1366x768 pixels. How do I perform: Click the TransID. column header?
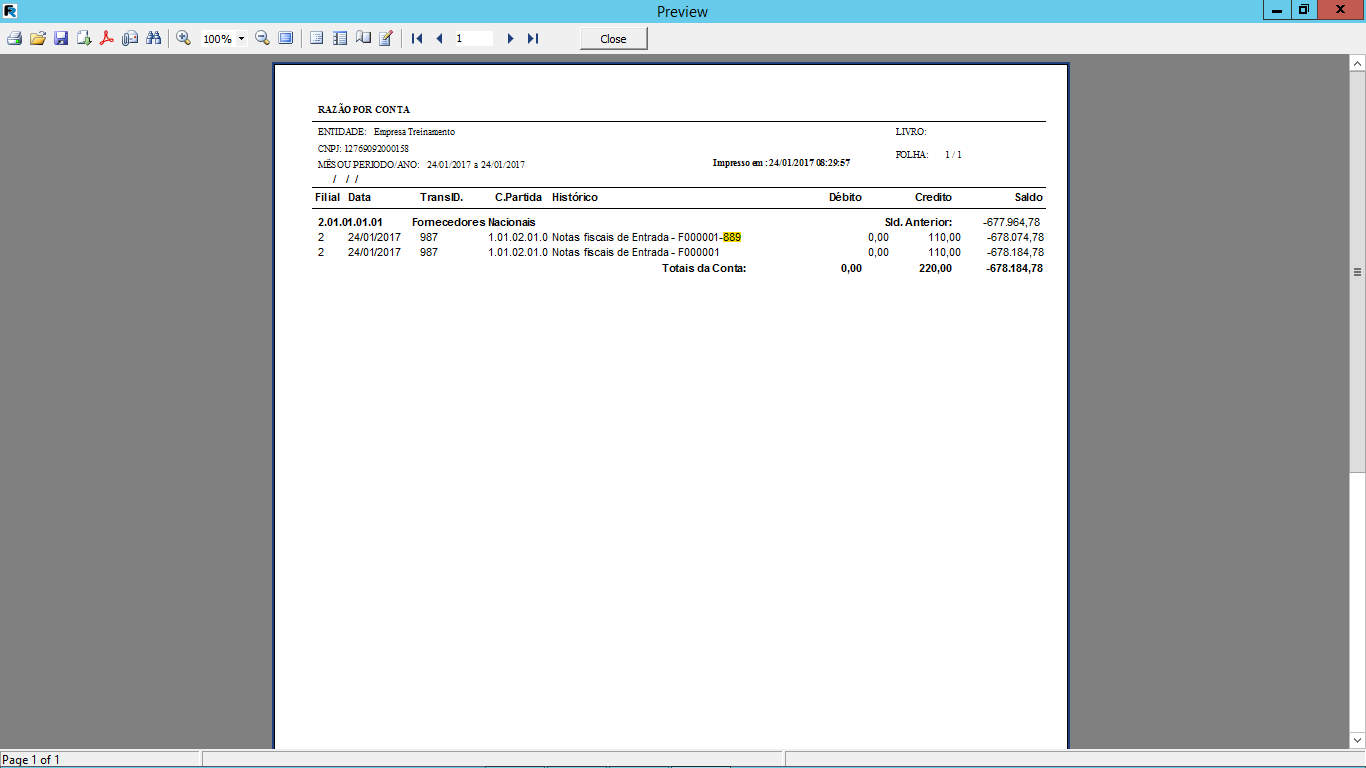(441, 197)
